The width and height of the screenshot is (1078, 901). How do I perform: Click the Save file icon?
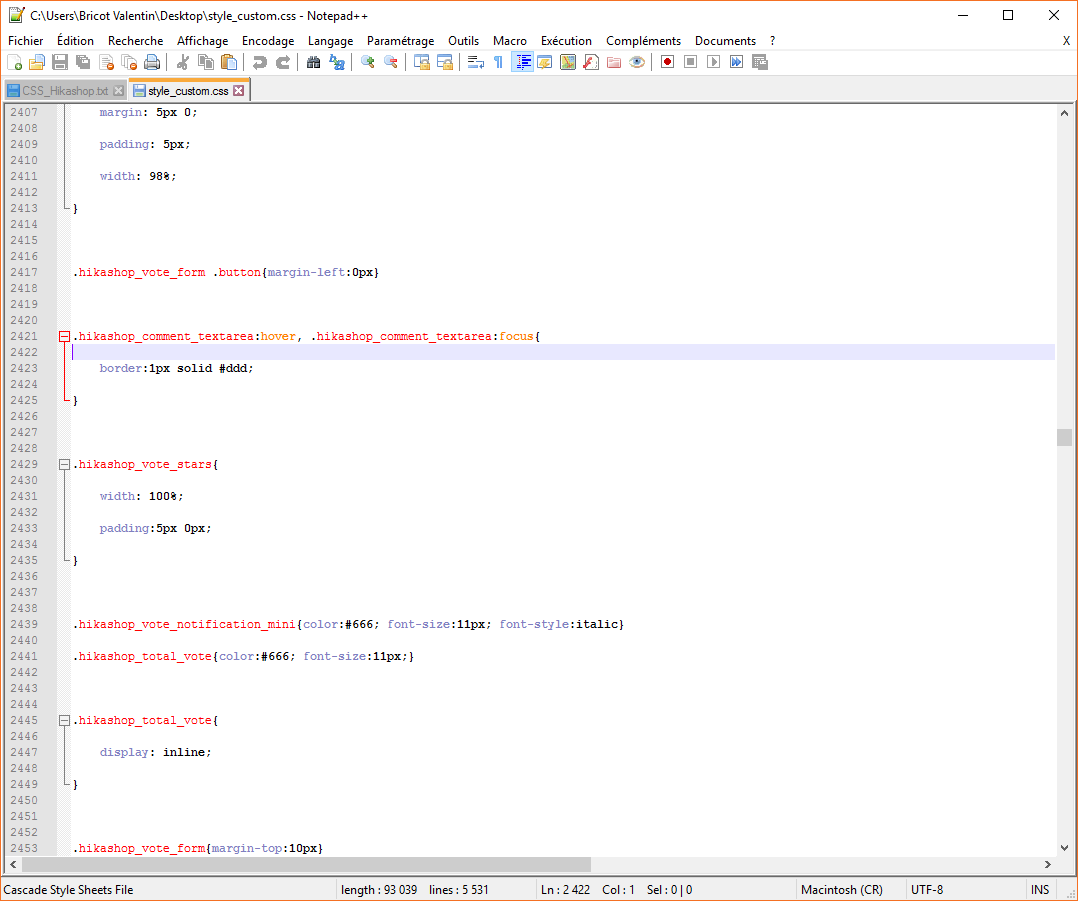click(60, 62)
